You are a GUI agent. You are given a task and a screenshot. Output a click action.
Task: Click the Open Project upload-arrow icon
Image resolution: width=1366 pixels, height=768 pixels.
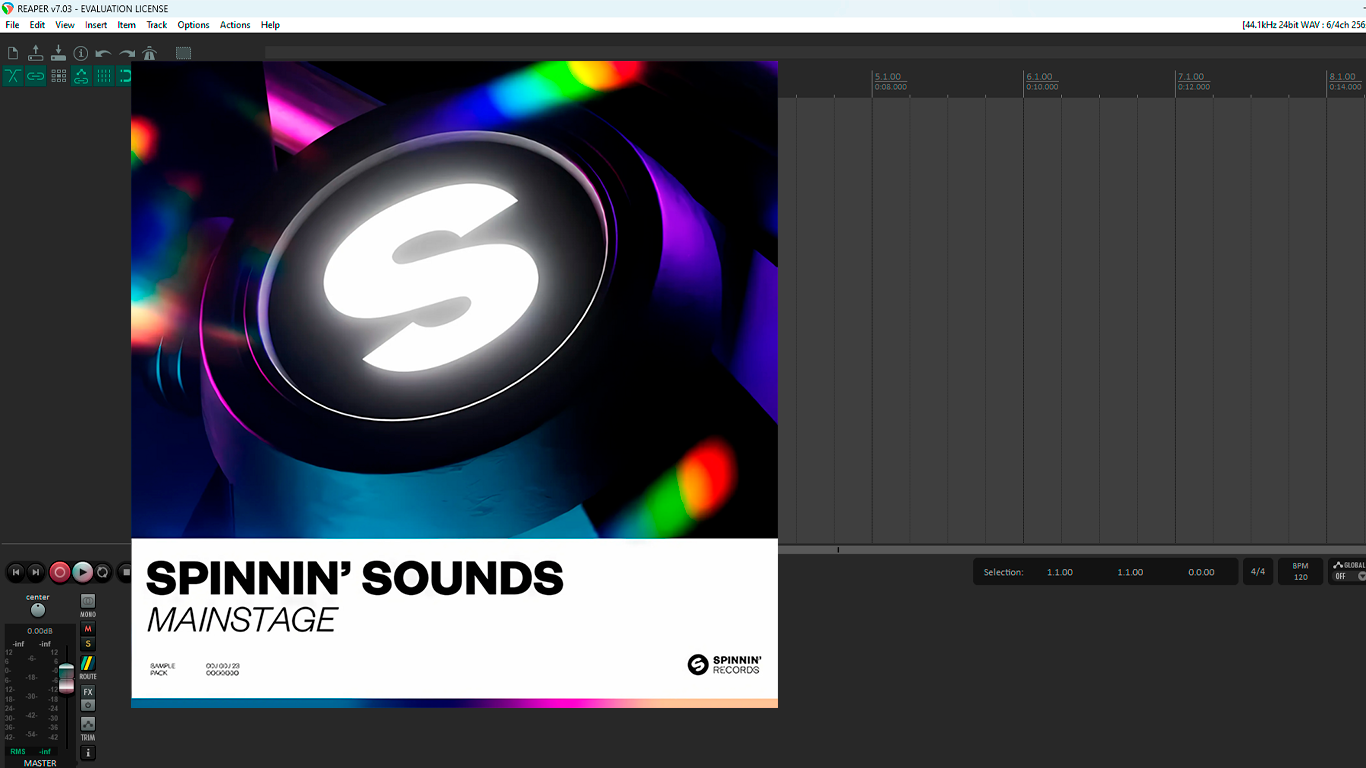[x=36, y=53]
